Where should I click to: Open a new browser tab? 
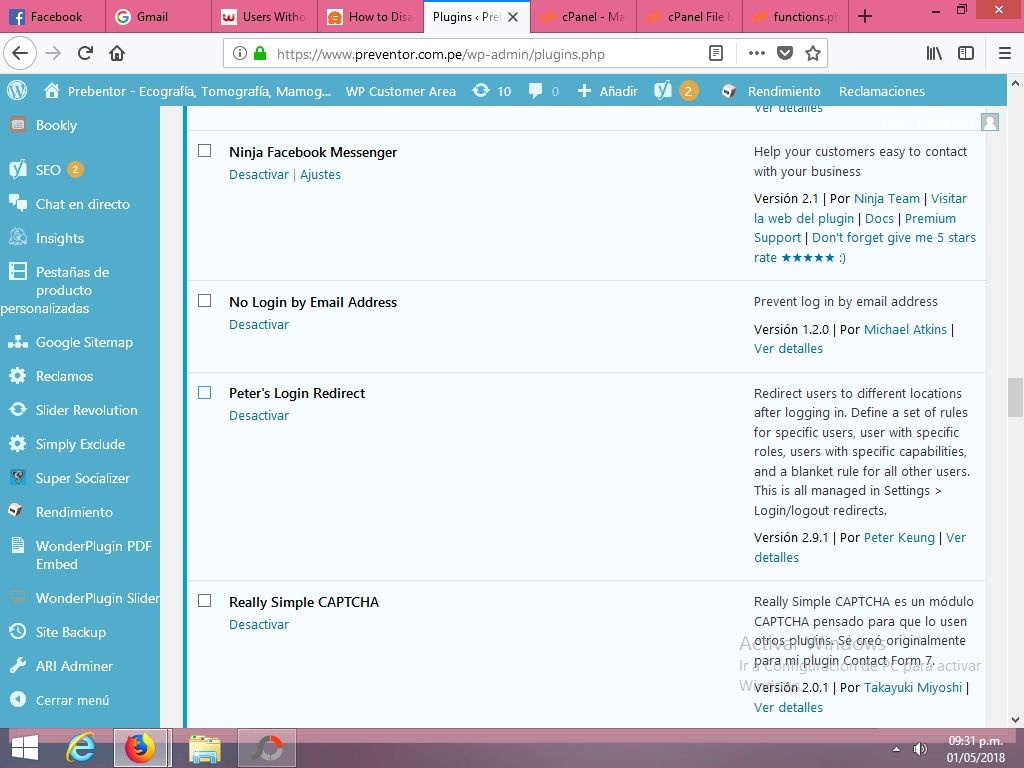[x=865, y=16]
